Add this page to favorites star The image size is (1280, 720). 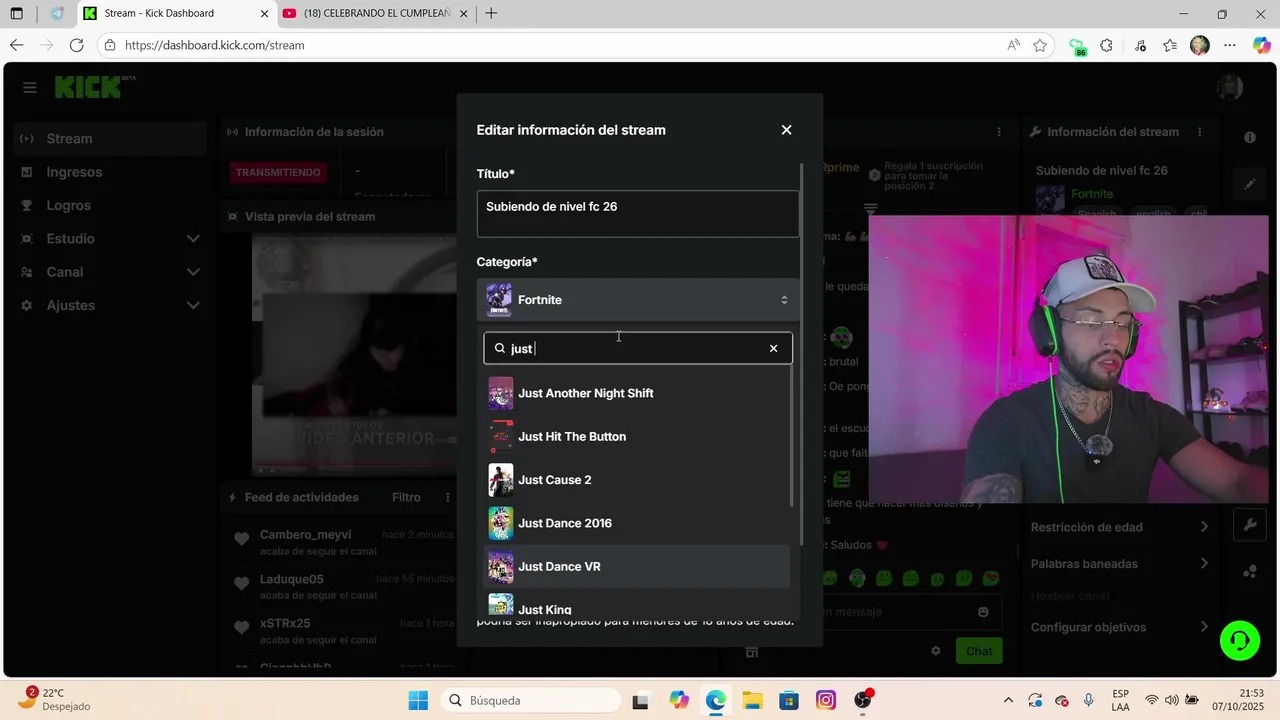(1040, 45)
